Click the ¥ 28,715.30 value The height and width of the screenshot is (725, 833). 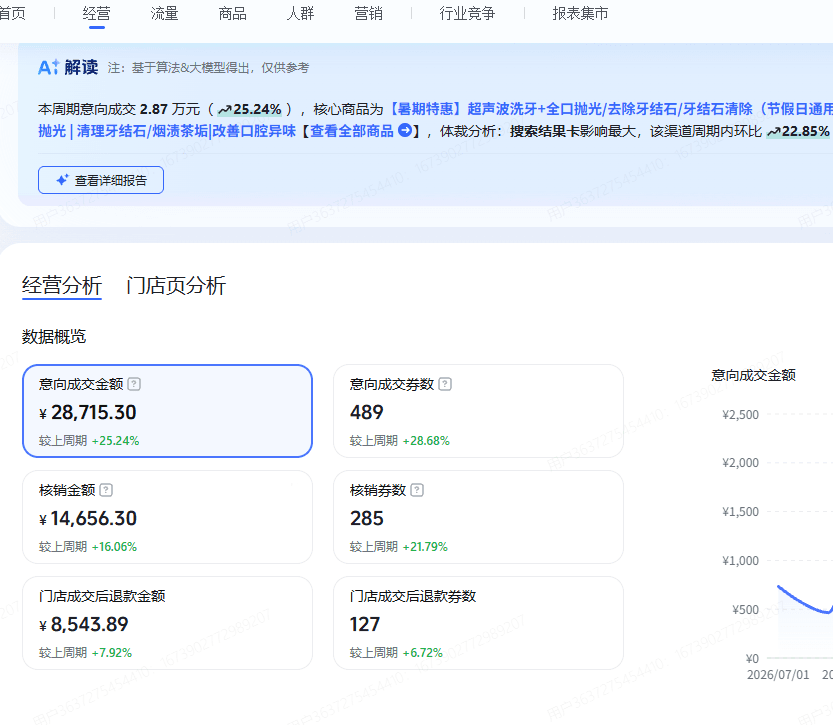pyautogui.click(x=88, y=413)
